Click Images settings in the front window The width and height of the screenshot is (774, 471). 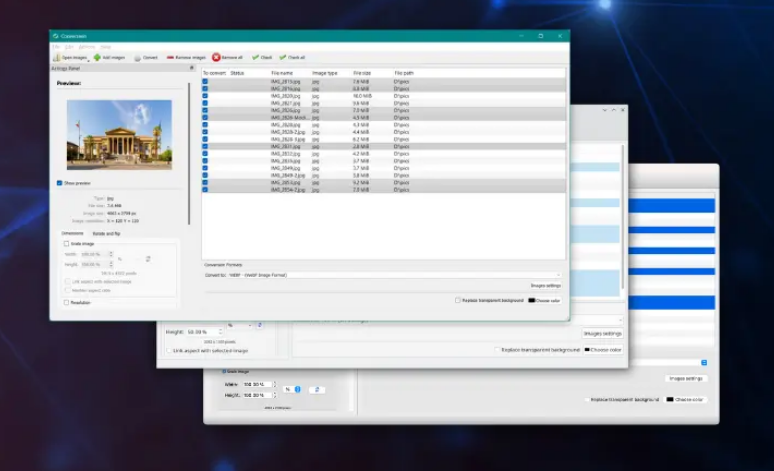tap(545, 286)
